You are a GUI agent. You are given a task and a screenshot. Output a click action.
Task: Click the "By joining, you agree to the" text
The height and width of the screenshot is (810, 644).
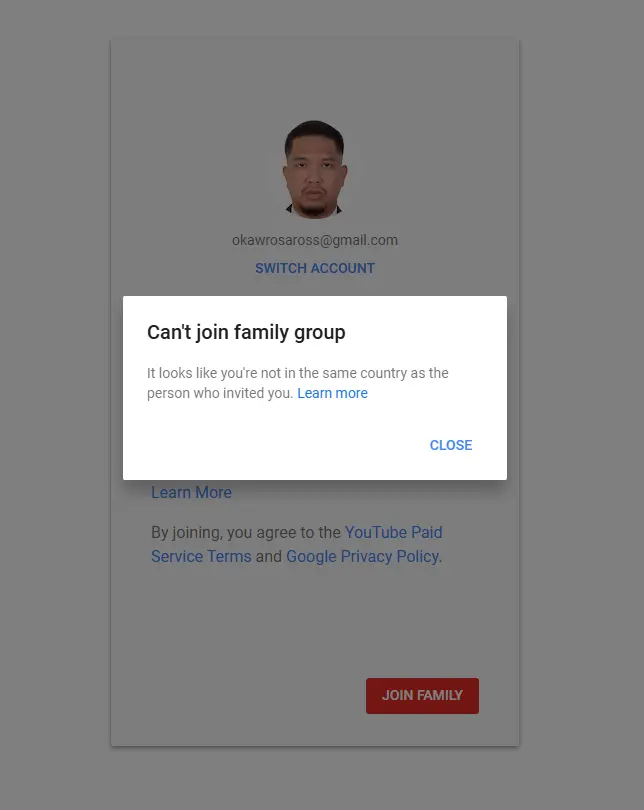click(x=246, y=533)
